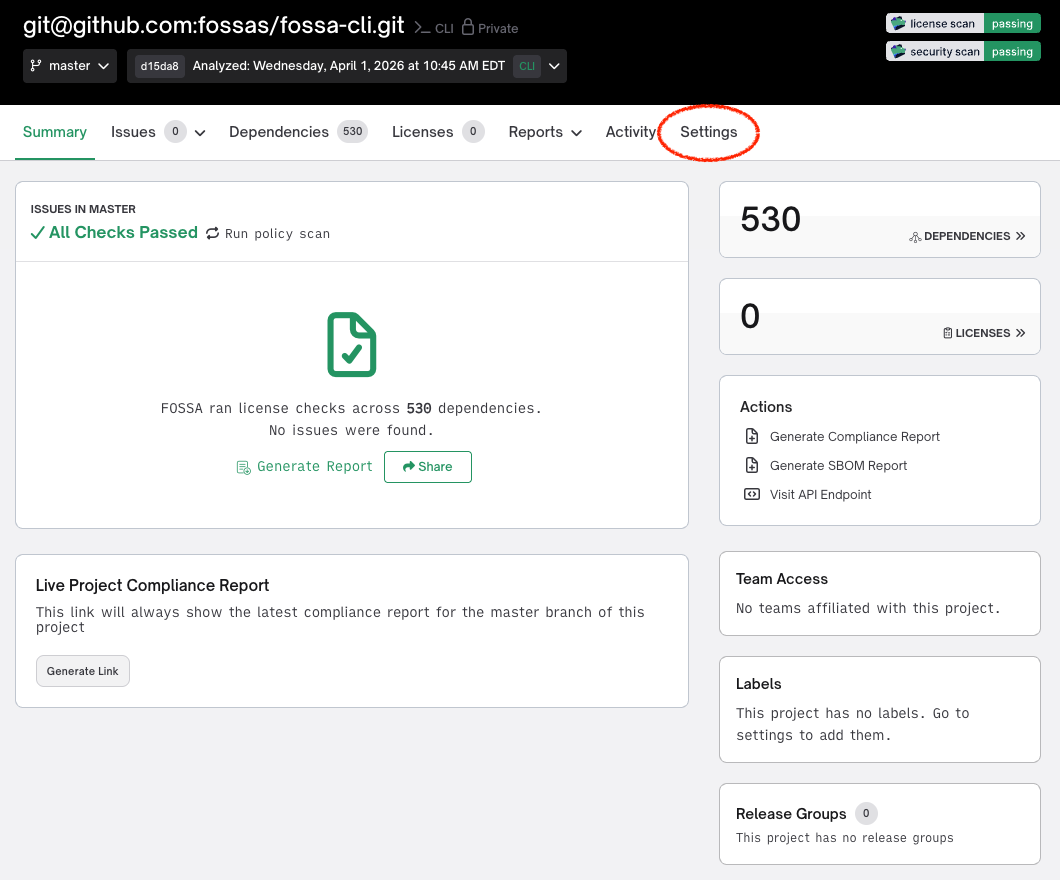Click the project title git@github.com:fossas/fossa-cli.git
Screen dimensions: 1060x880
click(x=214, y=25)
